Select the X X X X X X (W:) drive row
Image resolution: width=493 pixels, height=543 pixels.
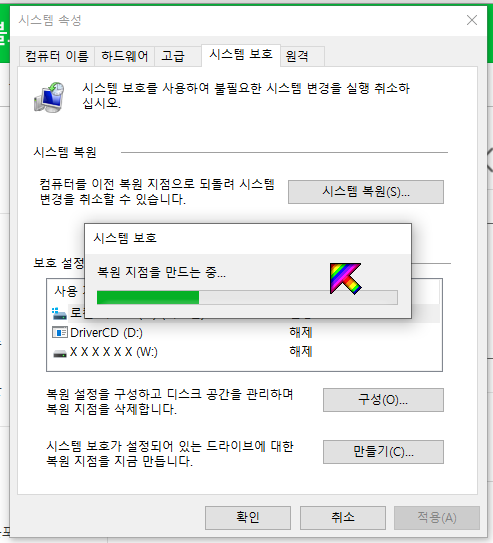pos(244,352)
